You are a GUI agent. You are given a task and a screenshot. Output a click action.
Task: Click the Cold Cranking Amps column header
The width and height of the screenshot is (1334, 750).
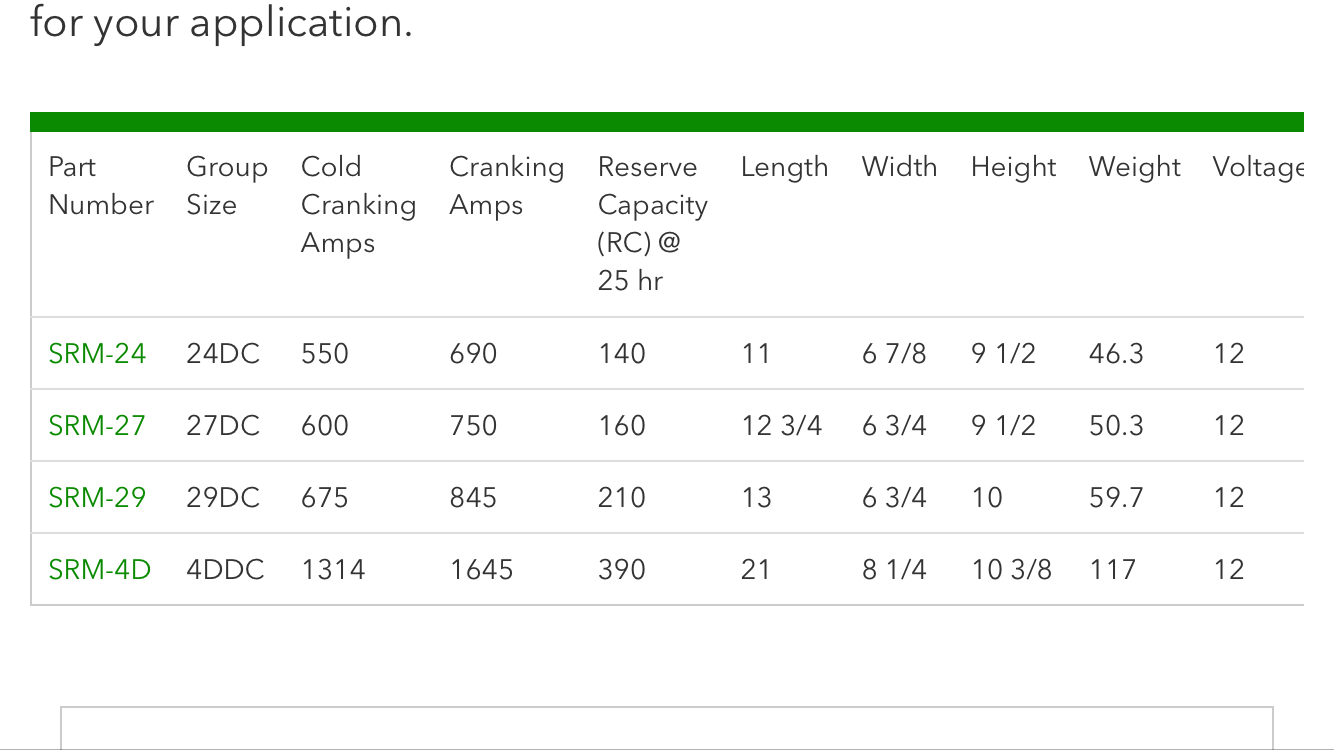(358, 205)
